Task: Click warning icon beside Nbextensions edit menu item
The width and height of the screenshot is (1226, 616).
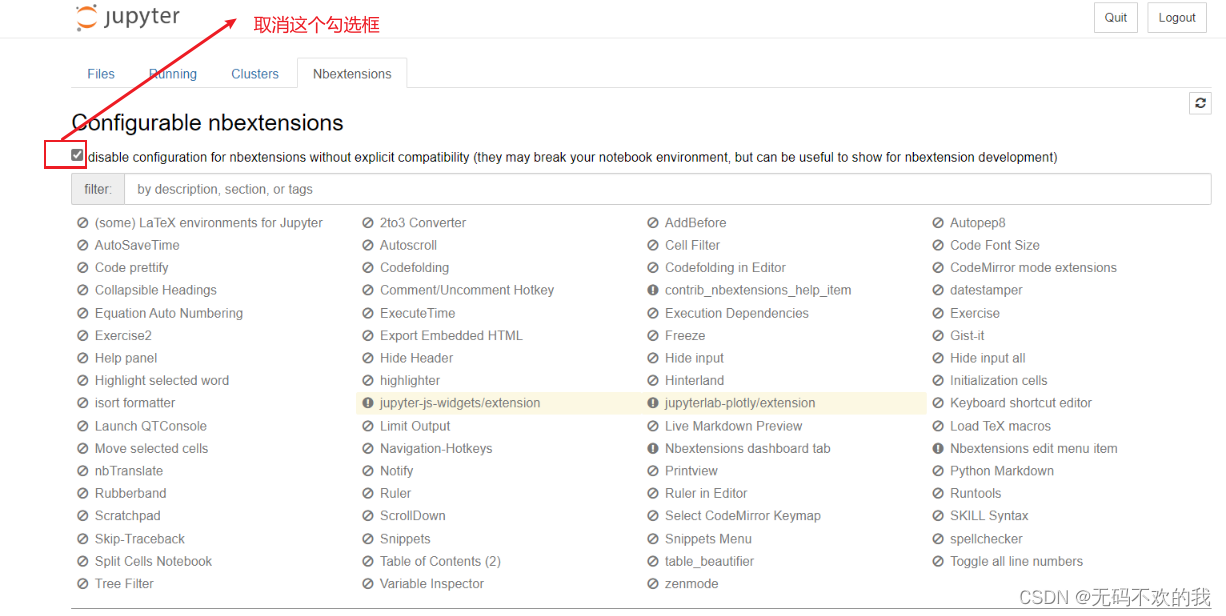Action: tap(938, 448)
